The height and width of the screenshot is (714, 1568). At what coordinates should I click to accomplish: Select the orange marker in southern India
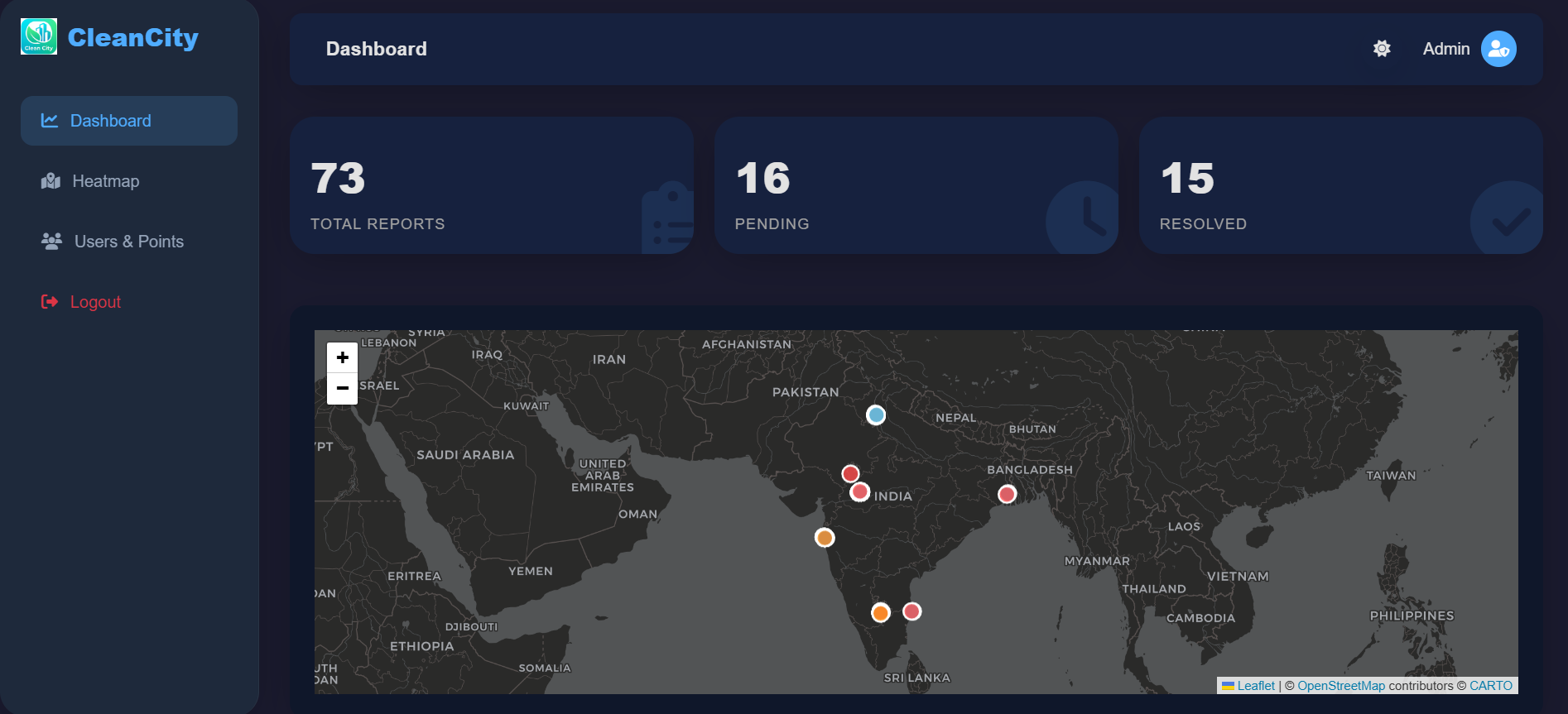pyautogui.click(x=880, y=612)
